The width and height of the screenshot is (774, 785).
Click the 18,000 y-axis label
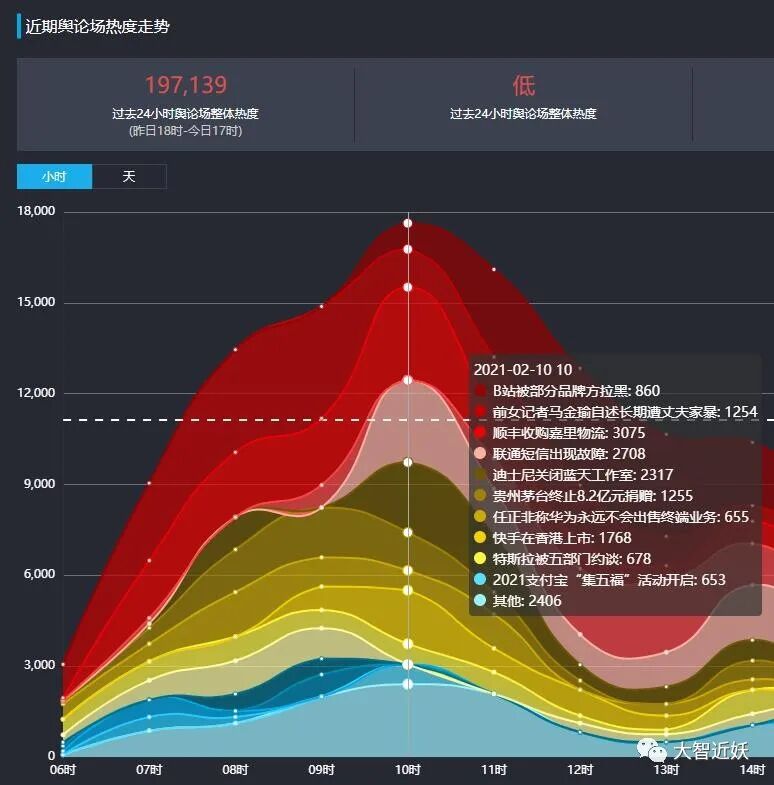click(36, 211)
